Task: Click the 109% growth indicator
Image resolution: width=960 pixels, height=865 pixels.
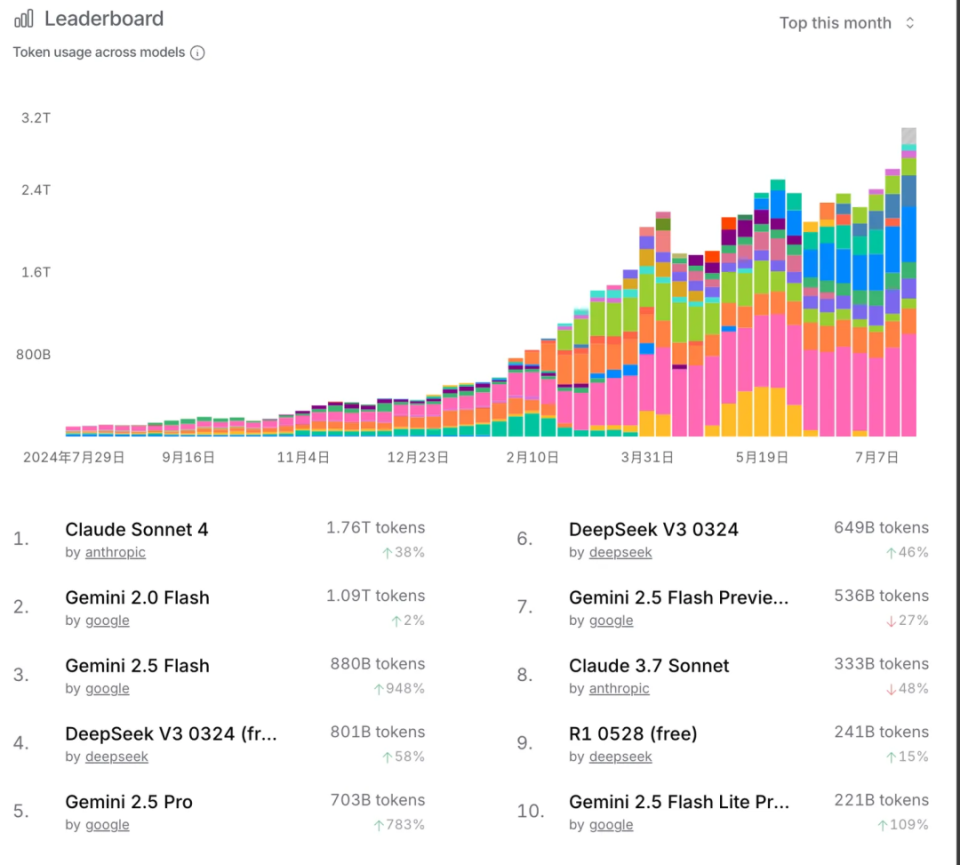Action: (902, 825)
